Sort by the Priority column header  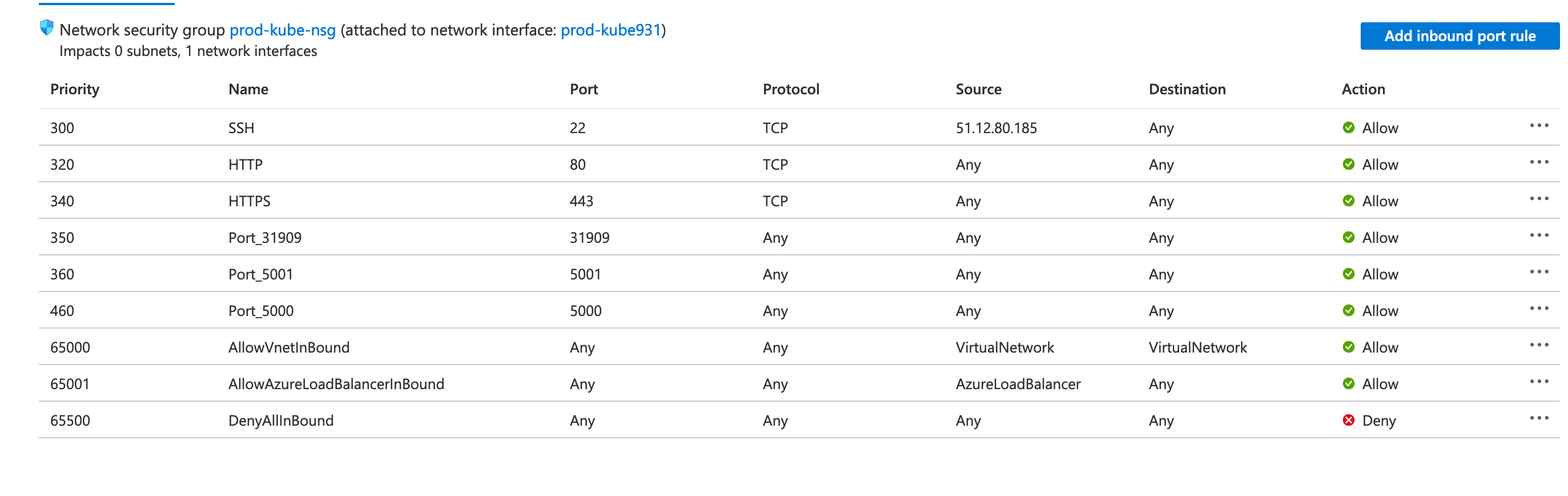pyautogui.click(x=75, y=90)
